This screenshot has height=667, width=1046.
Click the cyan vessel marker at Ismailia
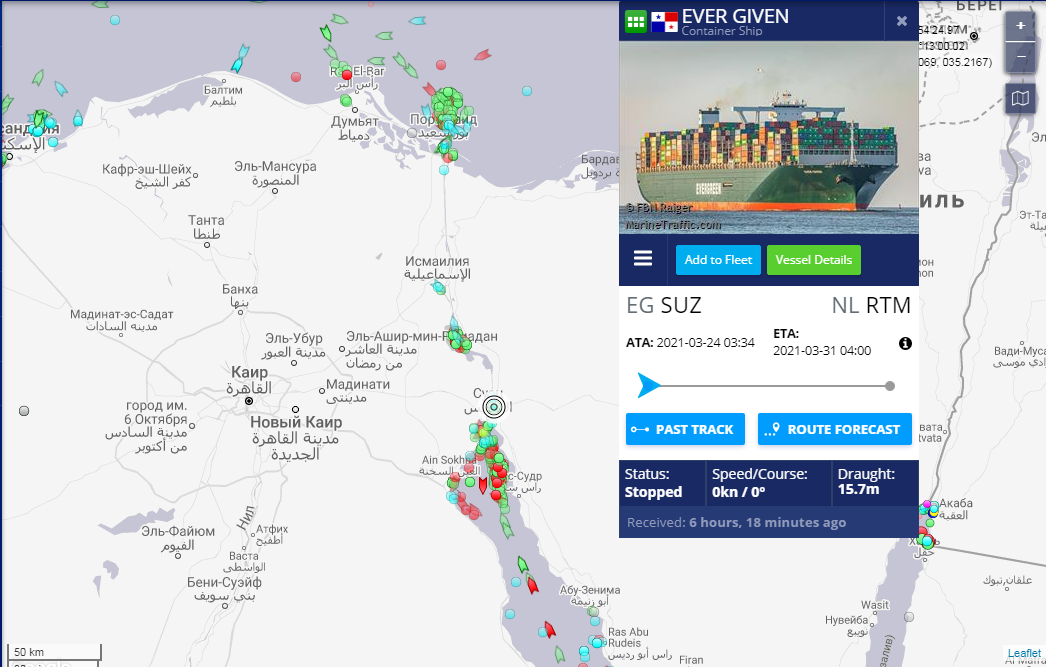pos(438,287)
